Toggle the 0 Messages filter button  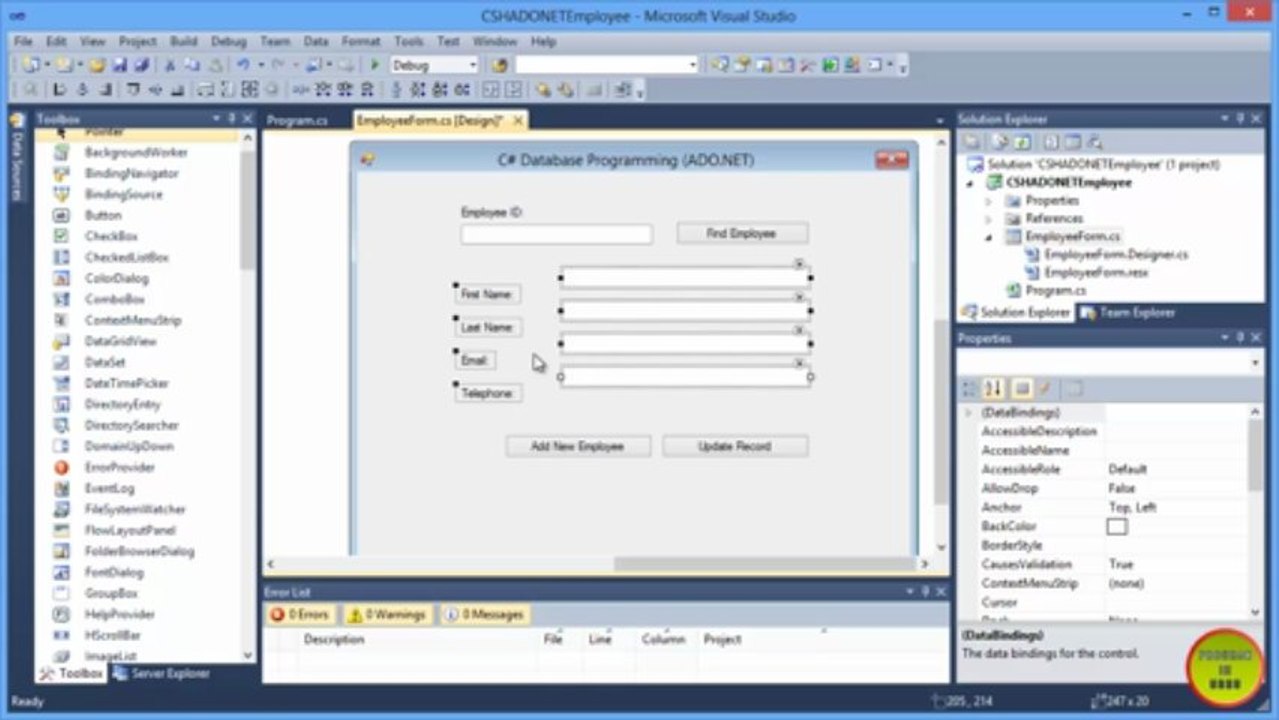(484, 614)
